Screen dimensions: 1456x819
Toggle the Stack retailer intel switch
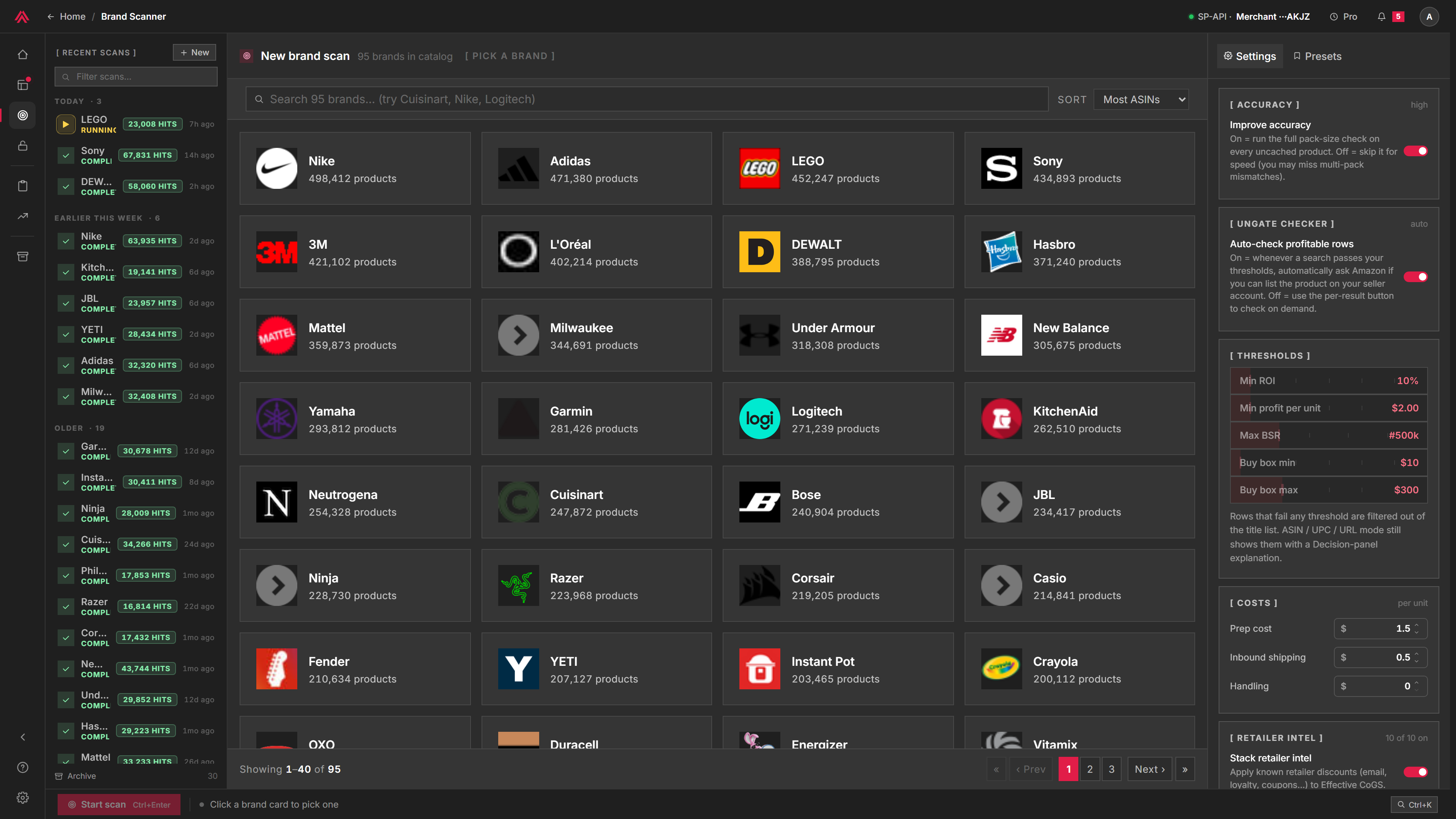pos(1415,772)
